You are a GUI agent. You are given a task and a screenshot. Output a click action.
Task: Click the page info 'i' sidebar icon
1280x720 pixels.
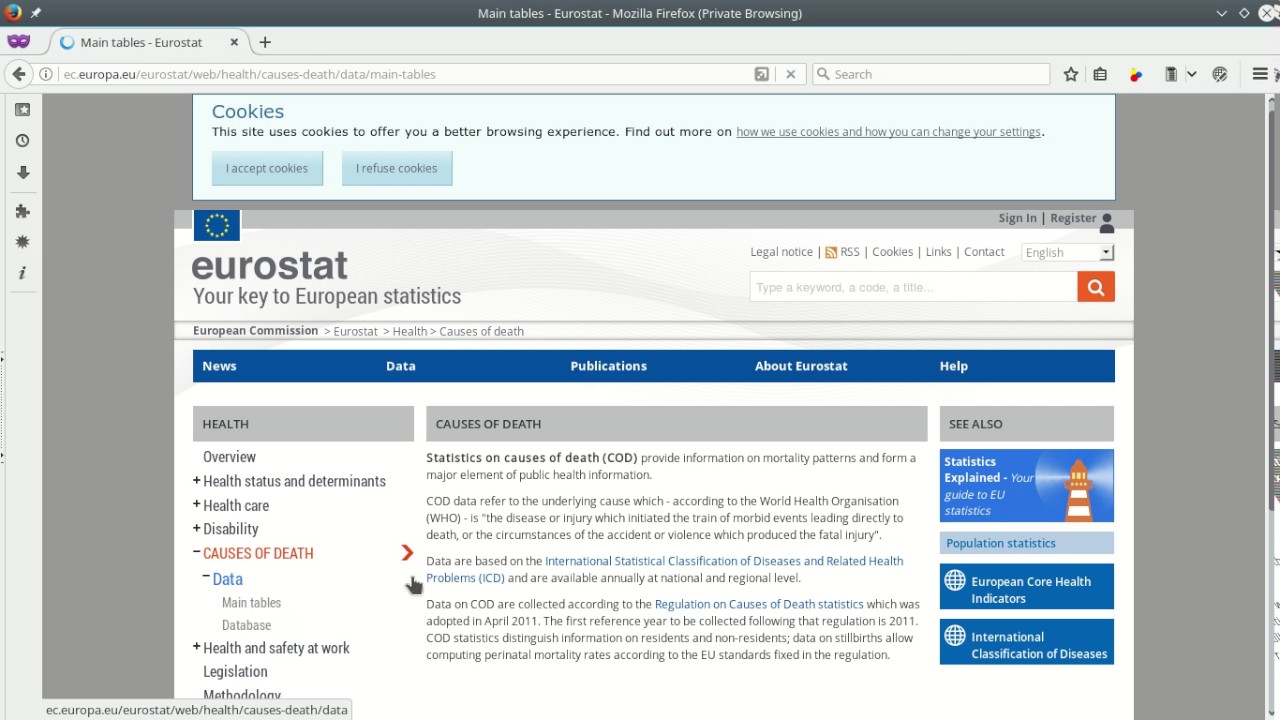(22, 273)
